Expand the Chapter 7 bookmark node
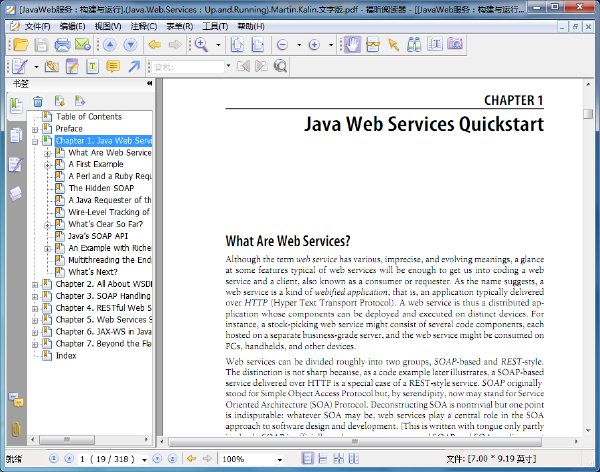This screenshot has height=472, width=600. coord(35,345)
